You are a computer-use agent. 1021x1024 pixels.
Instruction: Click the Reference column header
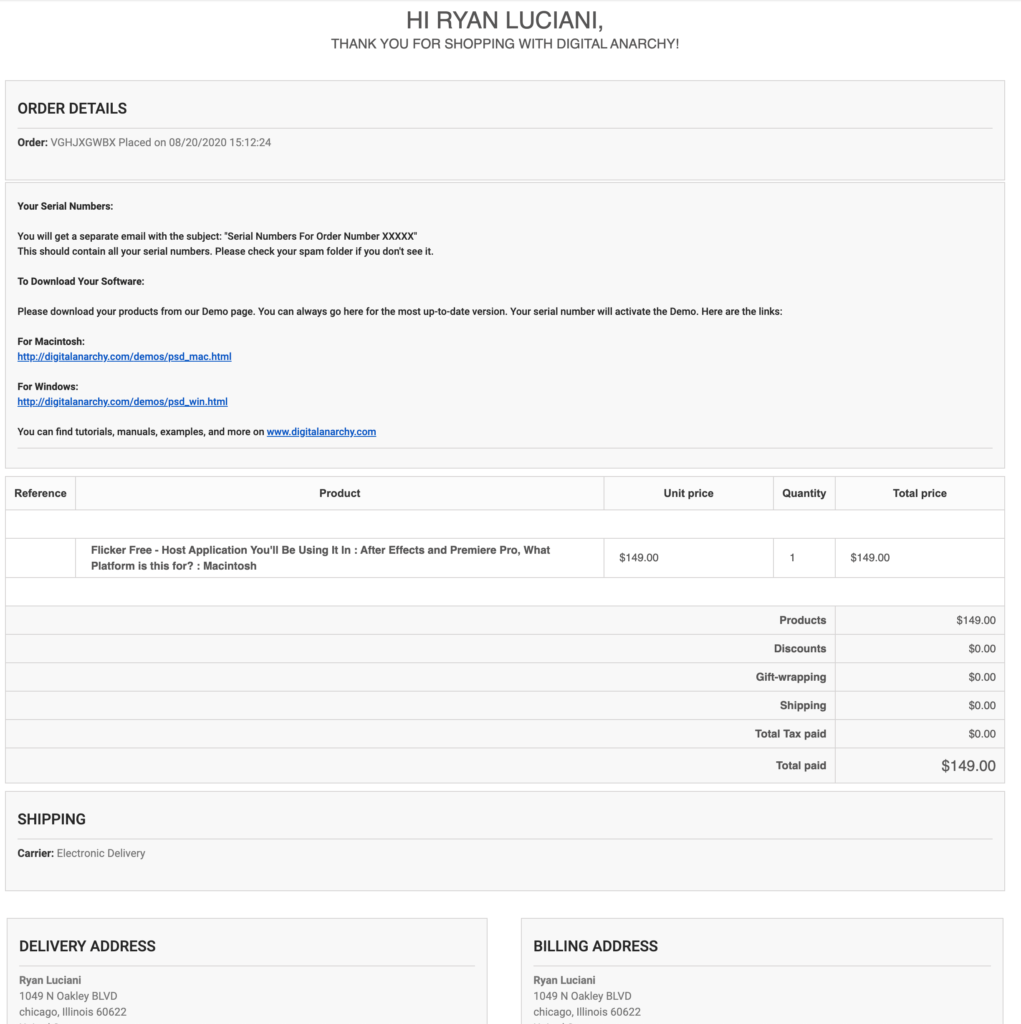pos(40,493)
